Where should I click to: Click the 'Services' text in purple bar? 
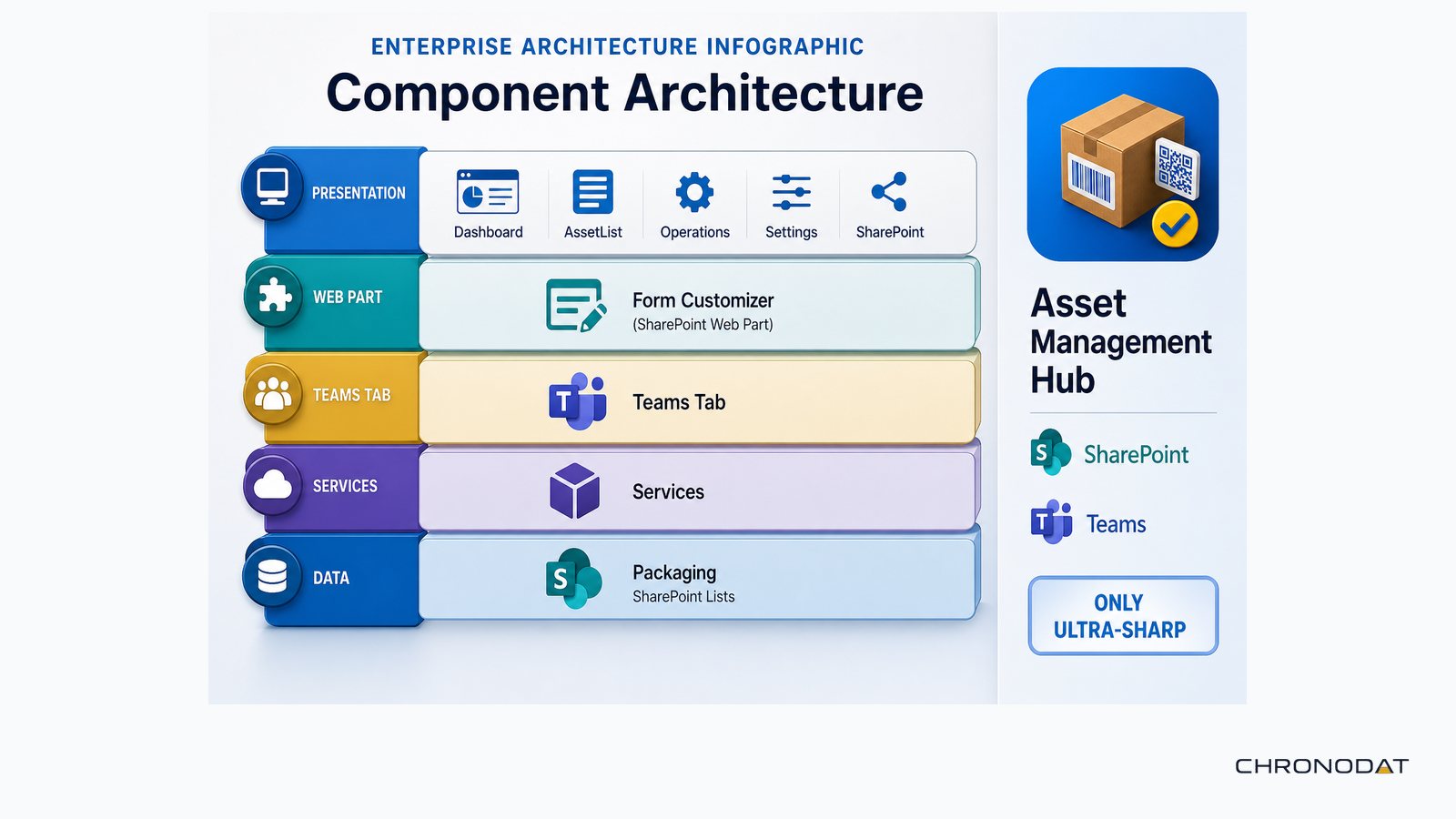[x=668, y=492]
